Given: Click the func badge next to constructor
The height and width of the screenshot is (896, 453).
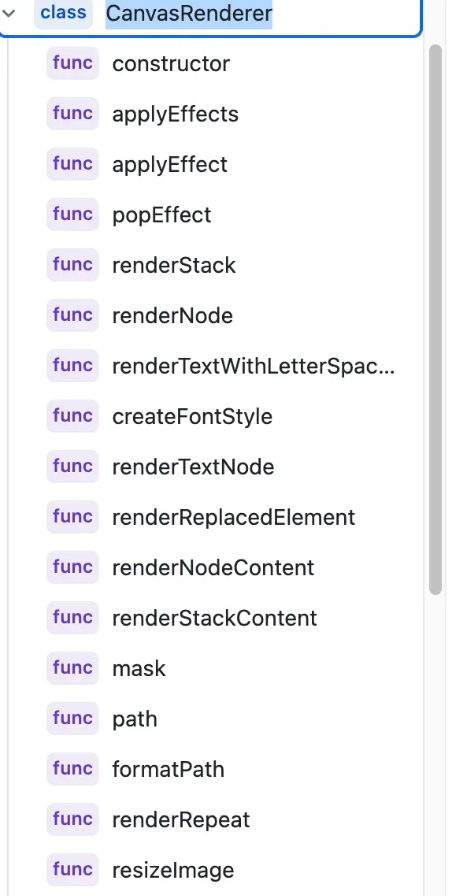Looking at the screenshot, I should 73,63.
